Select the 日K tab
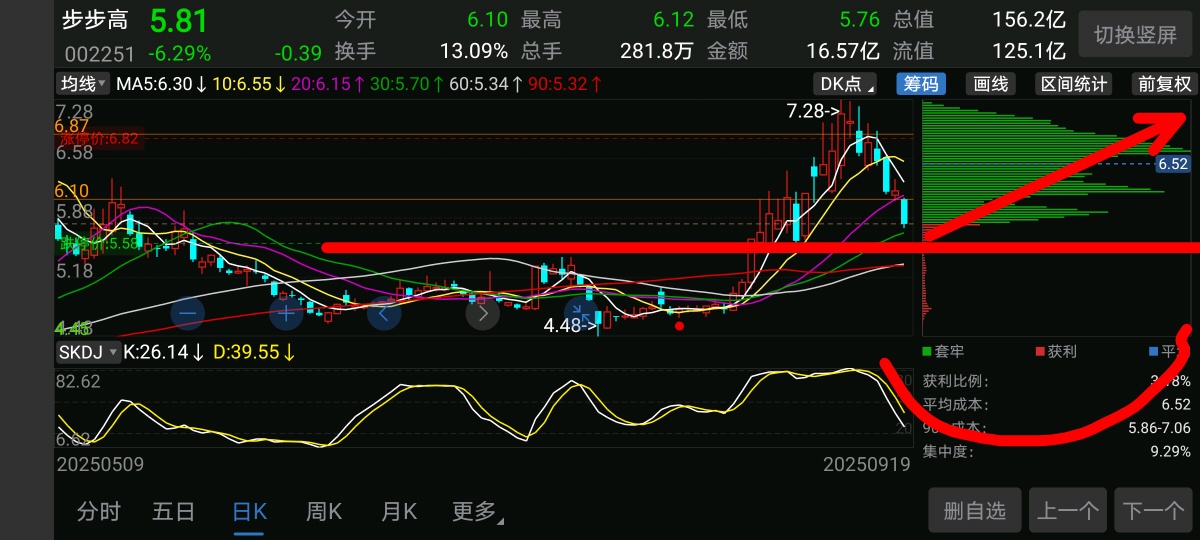This screenshot has width=1200, height=540. pyautogui.click(x=249, y=512)
